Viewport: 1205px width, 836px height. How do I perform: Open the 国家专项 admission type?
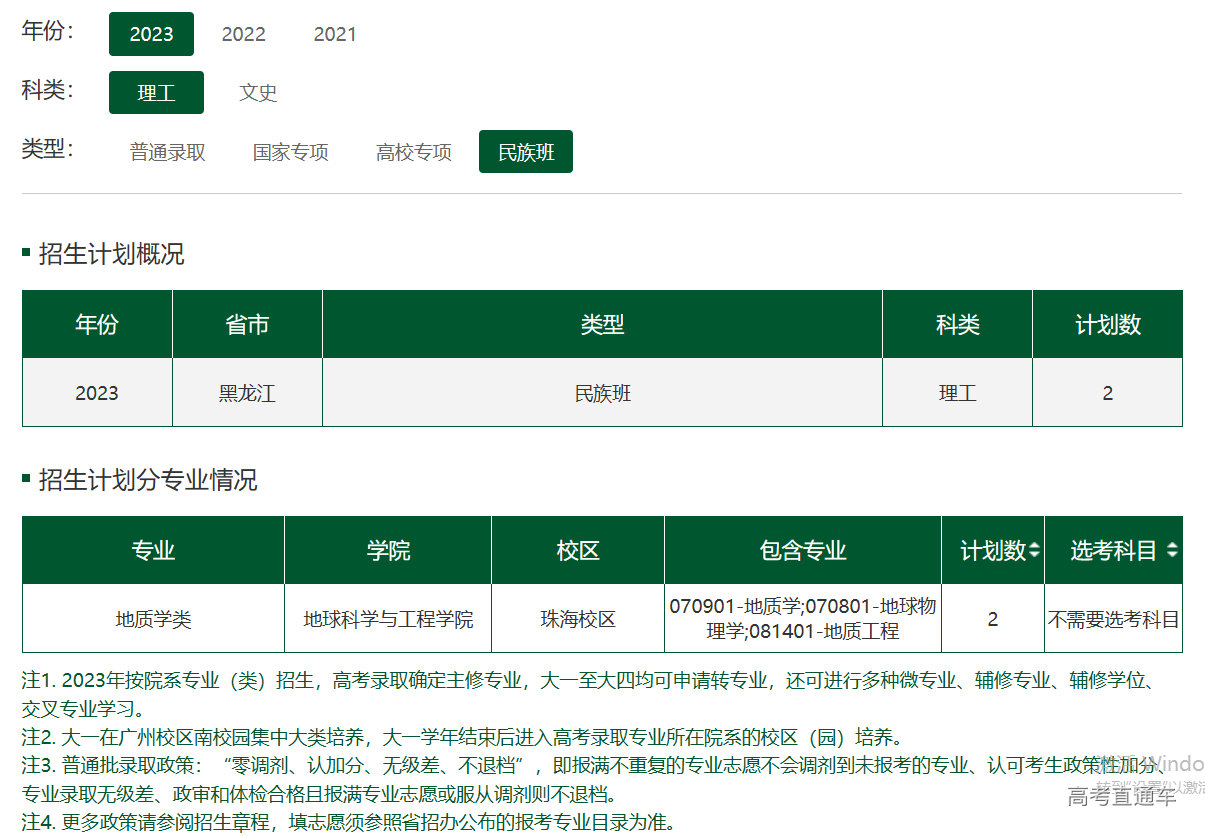(x=290, y=152)
